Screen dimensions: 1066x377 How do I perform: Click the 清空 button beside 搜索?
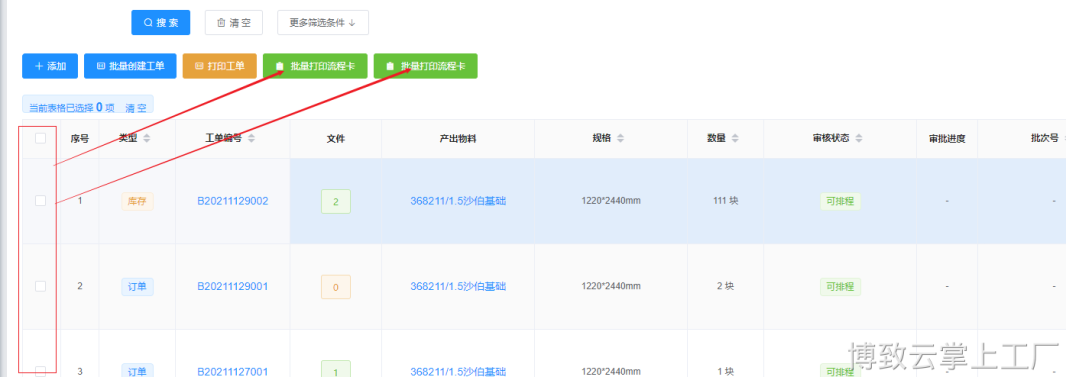tap(234, 22)
